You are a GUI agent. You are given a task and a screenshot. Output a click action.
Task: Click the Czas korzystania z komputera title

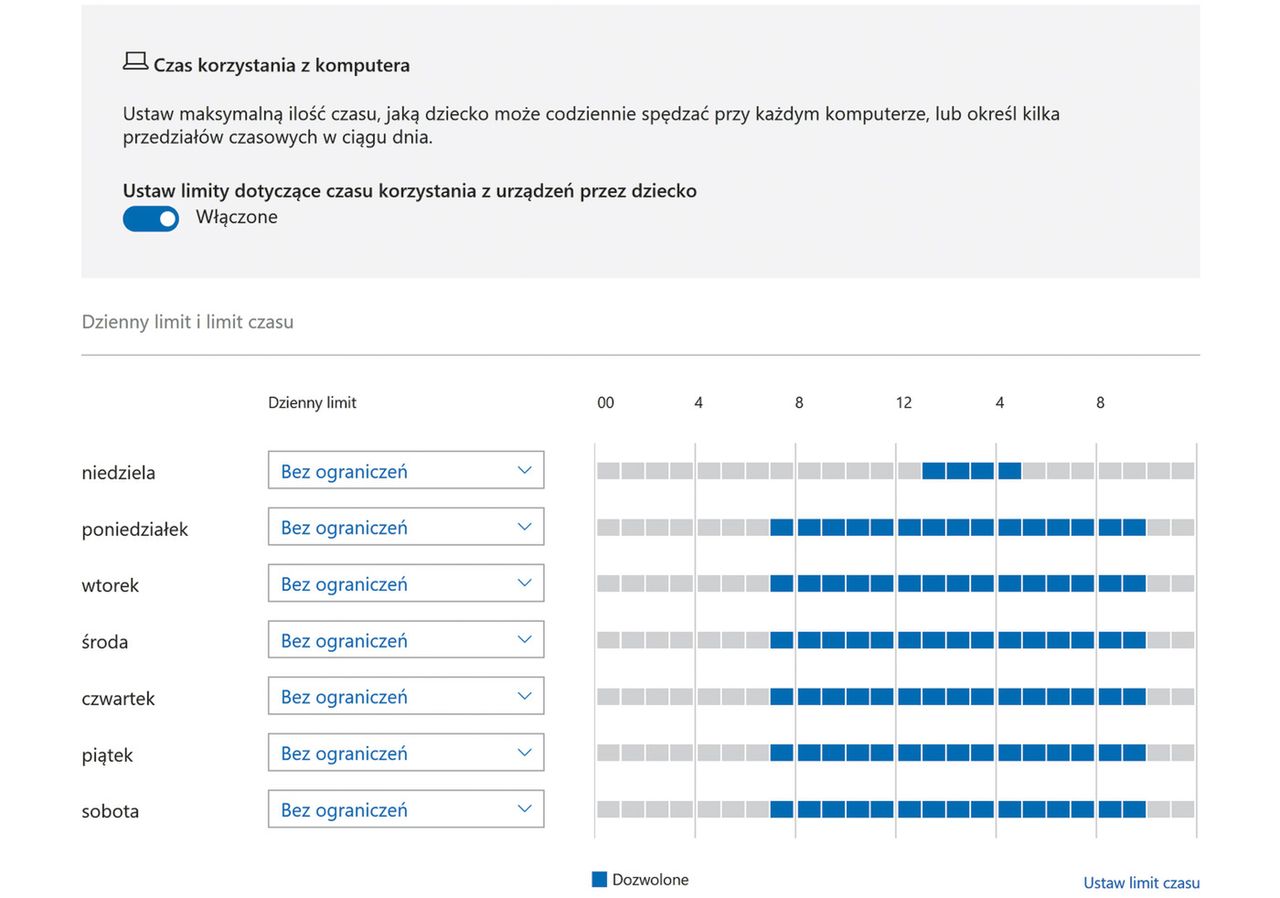click(x=281, y=66)
